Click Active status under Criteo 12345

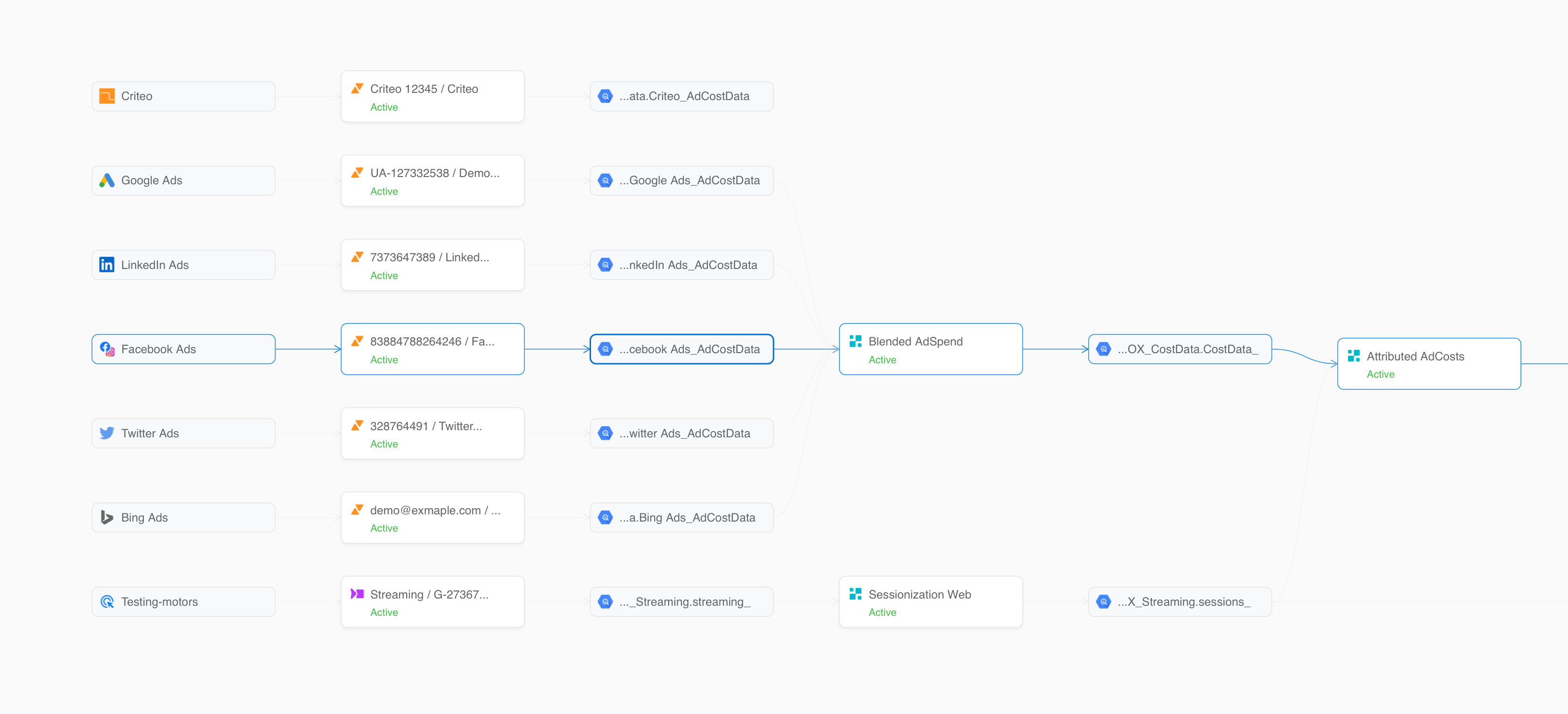pyautogui.click(x=384, y=107)
